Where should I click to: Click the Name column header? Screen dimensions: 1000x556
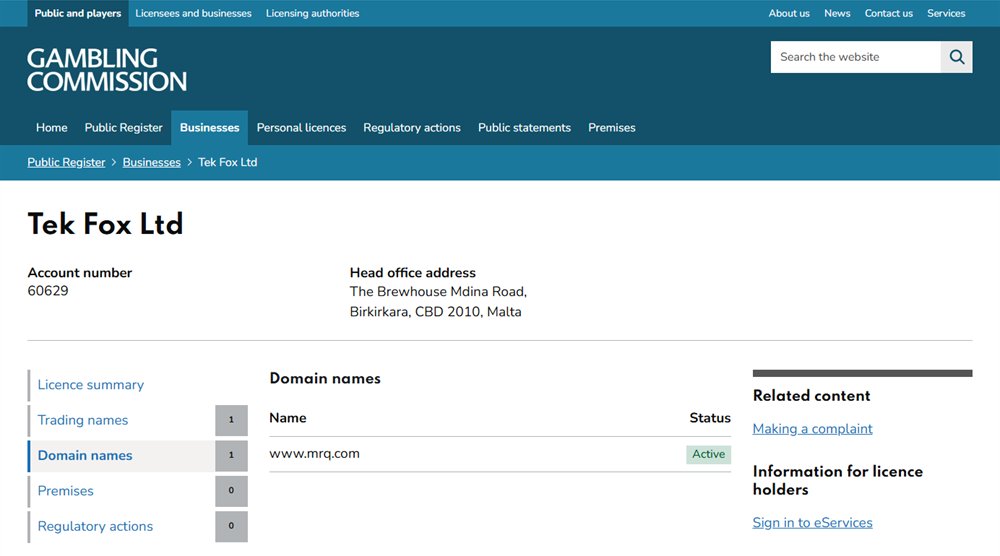pyautogui.click(x=288, y=418)
